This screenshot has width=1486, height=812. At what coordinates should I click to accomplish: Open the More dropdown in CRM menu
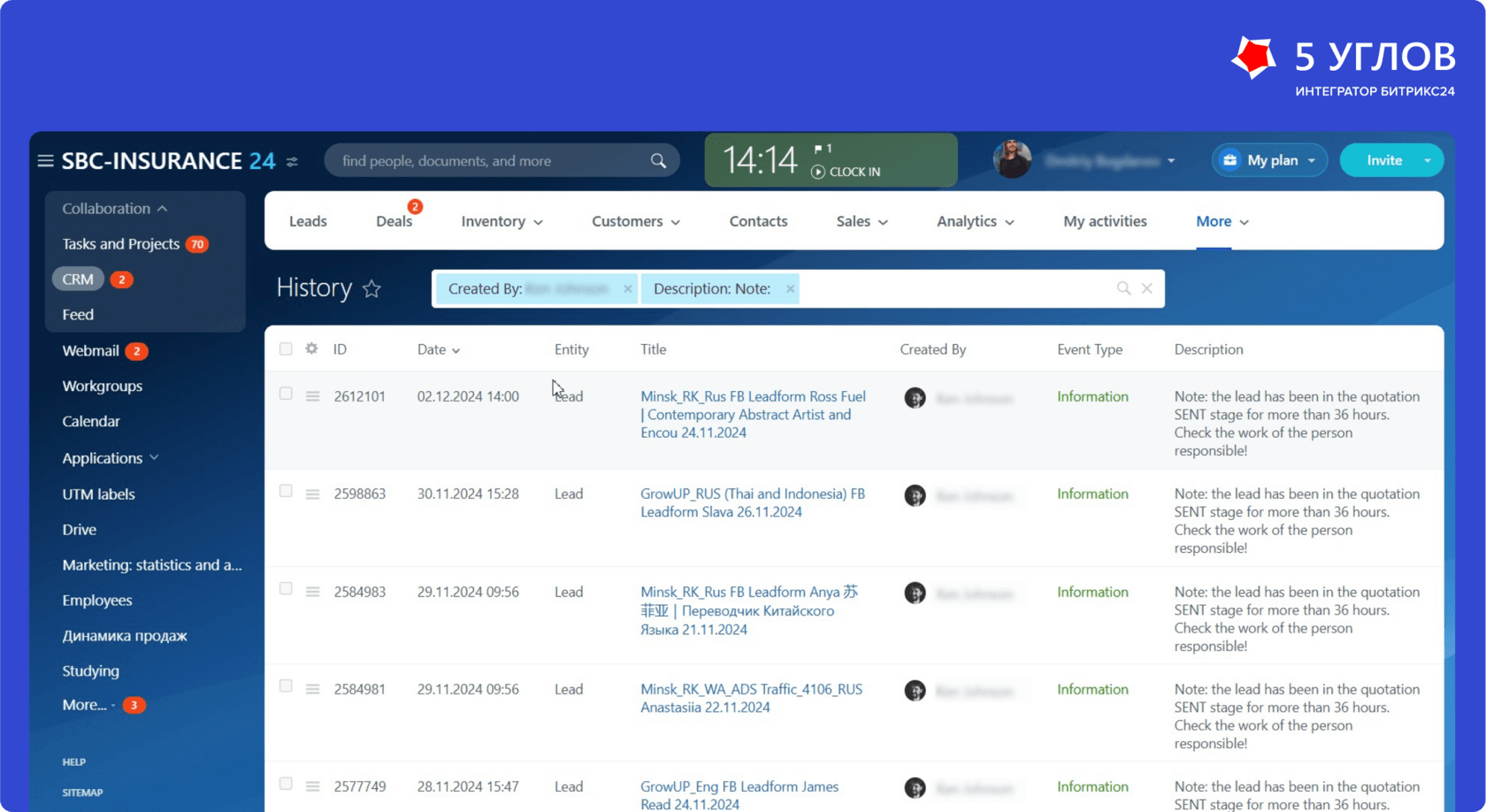click(1222, 221)
